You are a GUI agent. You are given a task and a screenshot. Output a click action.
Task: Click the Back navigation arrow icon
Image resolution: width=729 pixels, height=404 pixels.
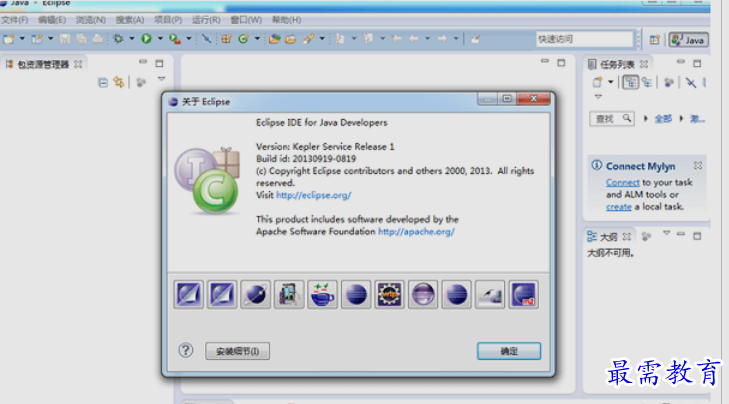pyautogui.click(x=413, y=39)
